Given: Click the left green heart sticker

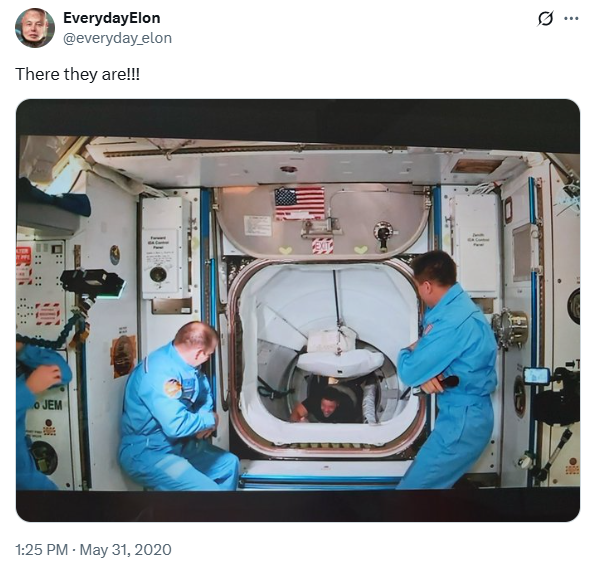Looking at the screenshot, I should 285,250.
